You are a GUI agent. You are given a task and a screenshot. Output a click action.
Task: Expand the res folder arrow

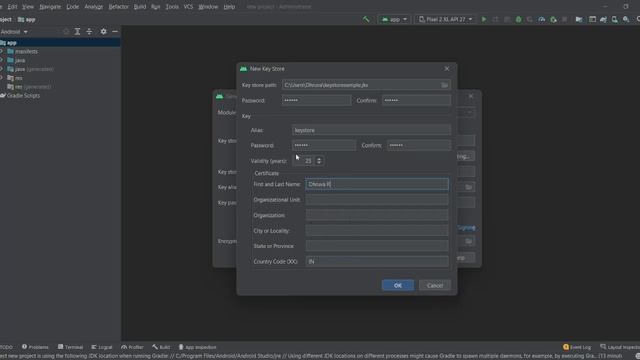click(x=2, y=78)
